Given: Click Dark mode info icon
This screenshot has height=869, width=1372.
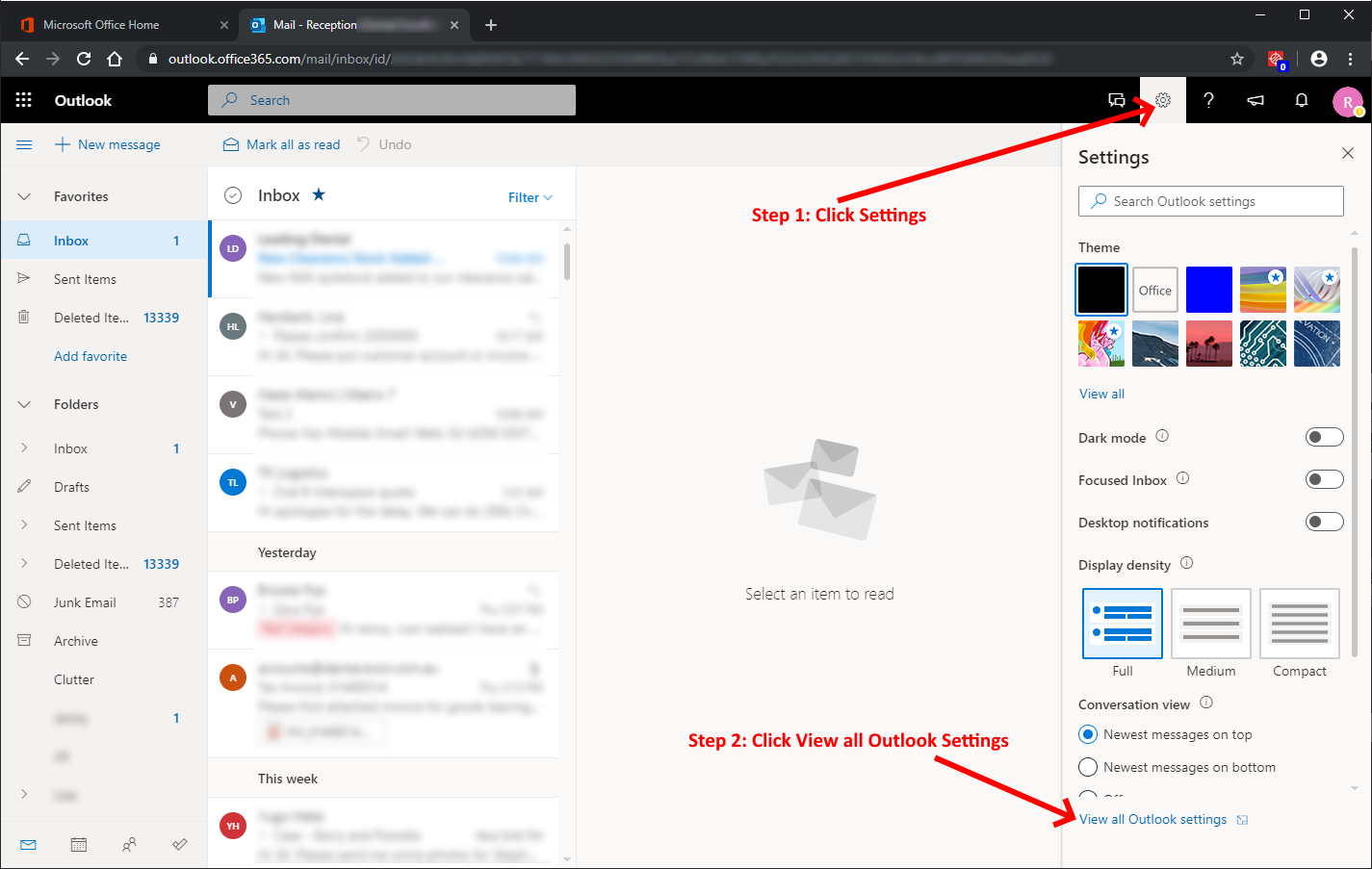Looking at the screenshot, I should tap(1162, 436).
